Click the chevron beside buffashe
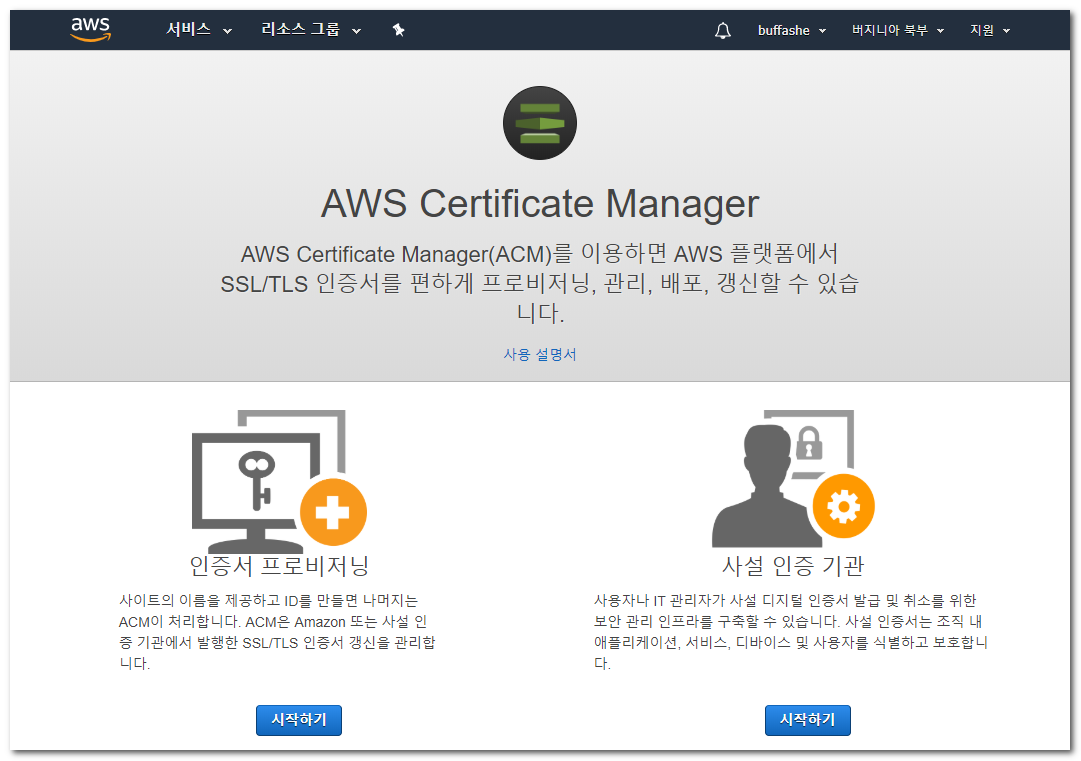This screenshot has height=761, width=1081. [822, 31]
